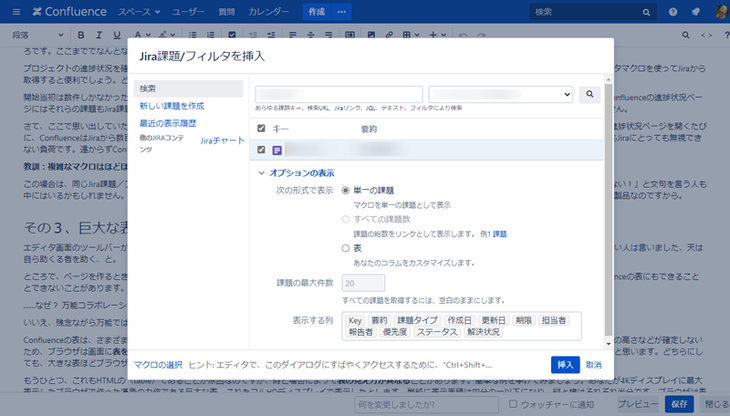Open the text color dropdown arrow
The image size is (730, 416).
tap(148, 35)
